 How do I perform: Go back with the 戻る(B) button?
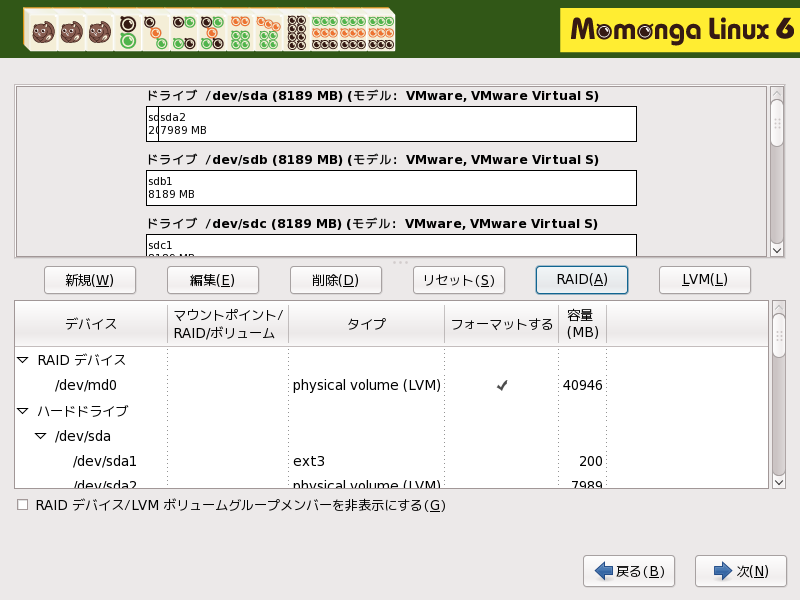(629, 571)
